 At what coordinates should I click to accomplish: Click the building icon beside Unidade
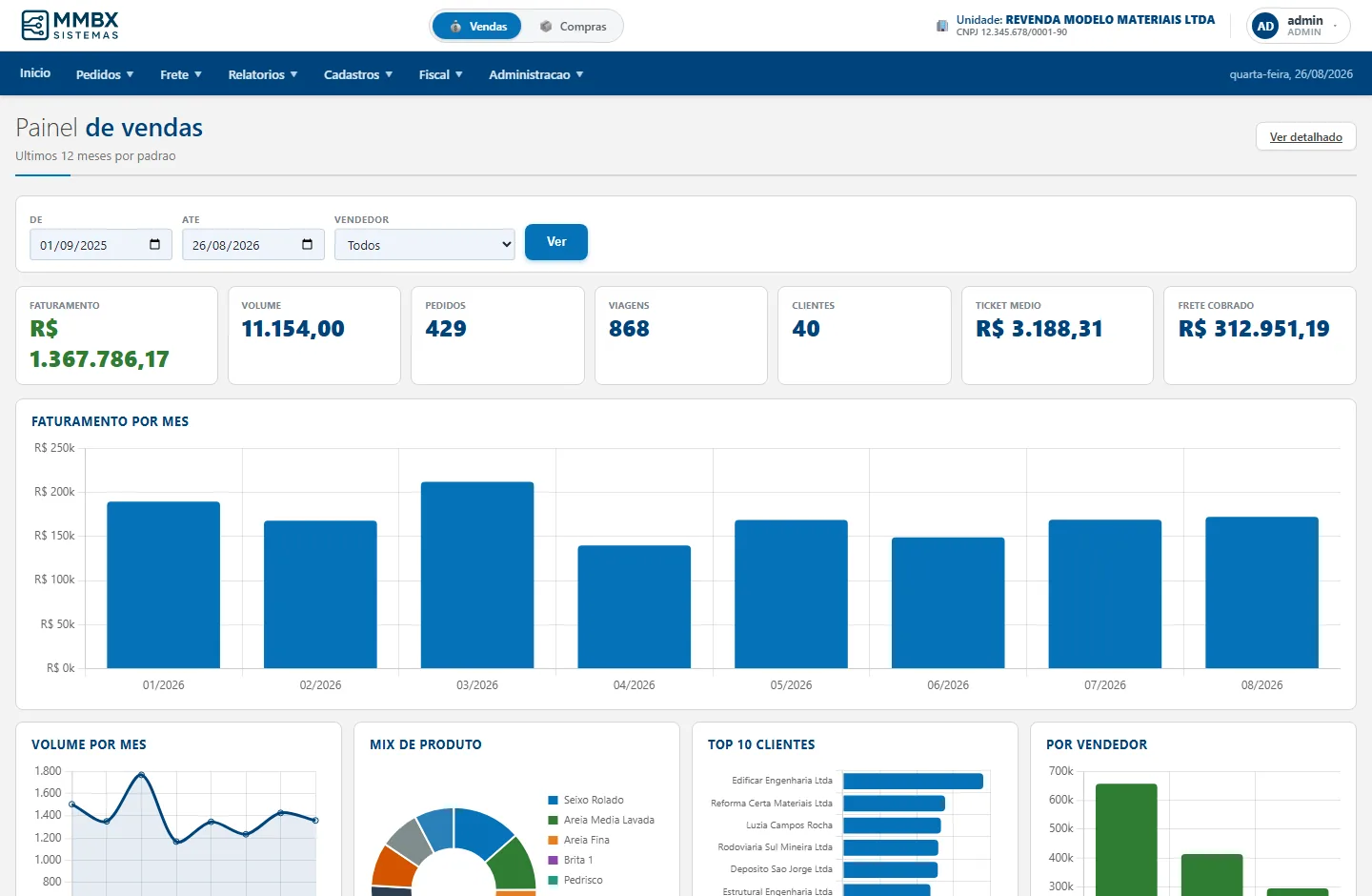[x=942, y=26]
